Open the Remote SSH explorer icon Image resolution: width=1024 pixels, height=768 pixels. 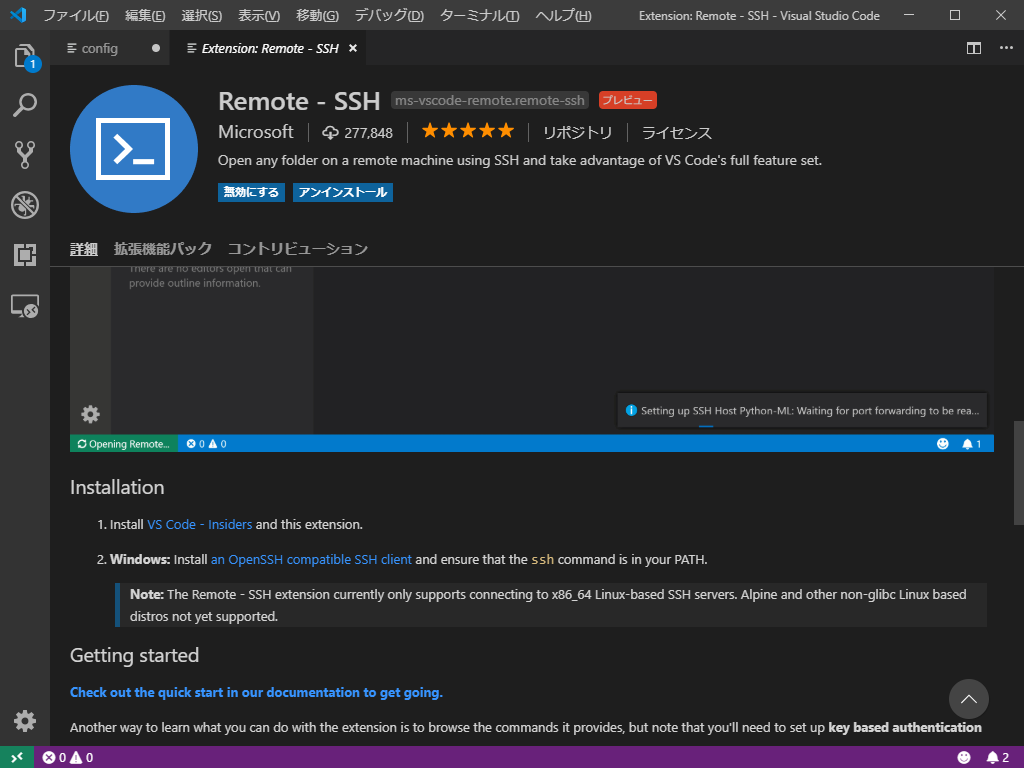25,306
